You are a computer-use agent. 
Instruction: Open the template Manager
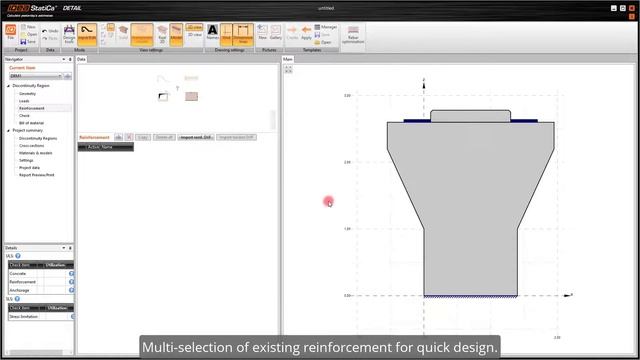pos(326,27)
